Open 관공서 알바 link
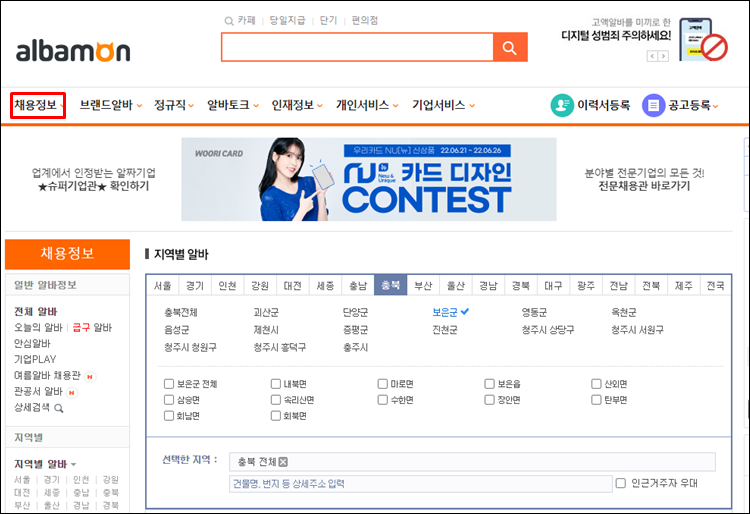The width and height of the screenshot is (750, 514). pyautogui.click(x=38, y=391)
